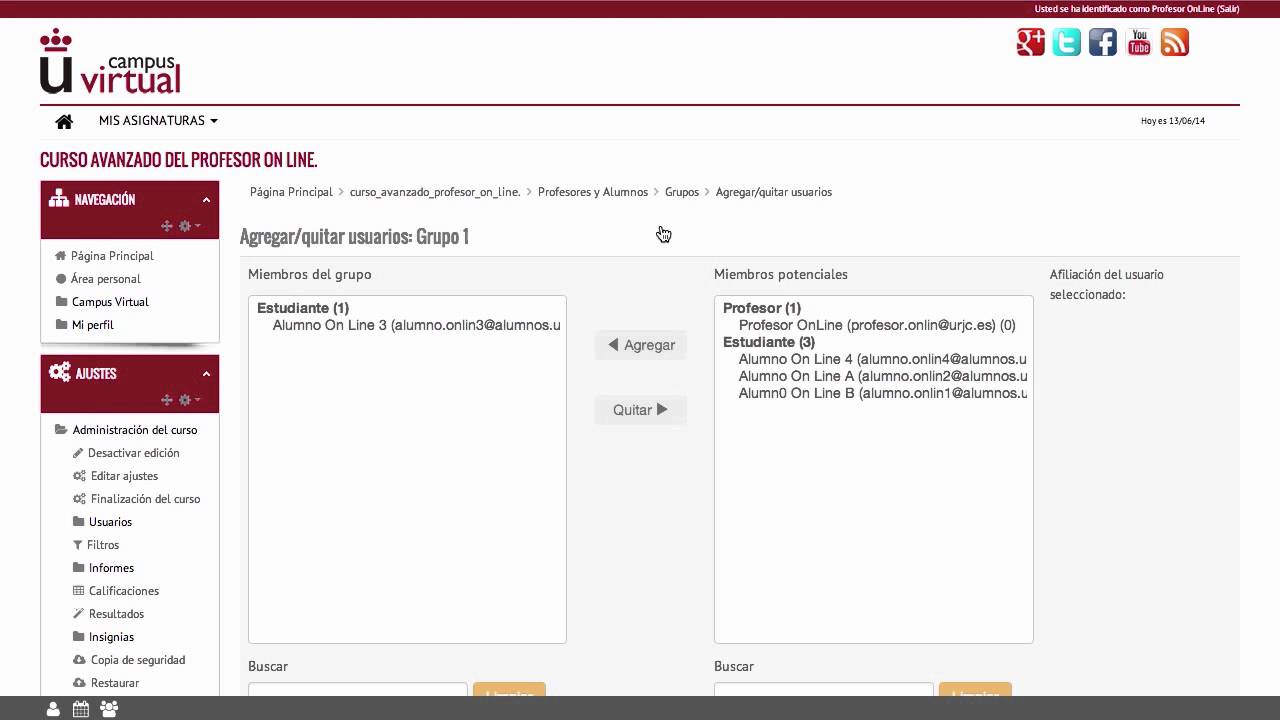Open the gear actions menu in Navegación block
Viewport: 1280px width, 720px height.
(x=189, y=226)
